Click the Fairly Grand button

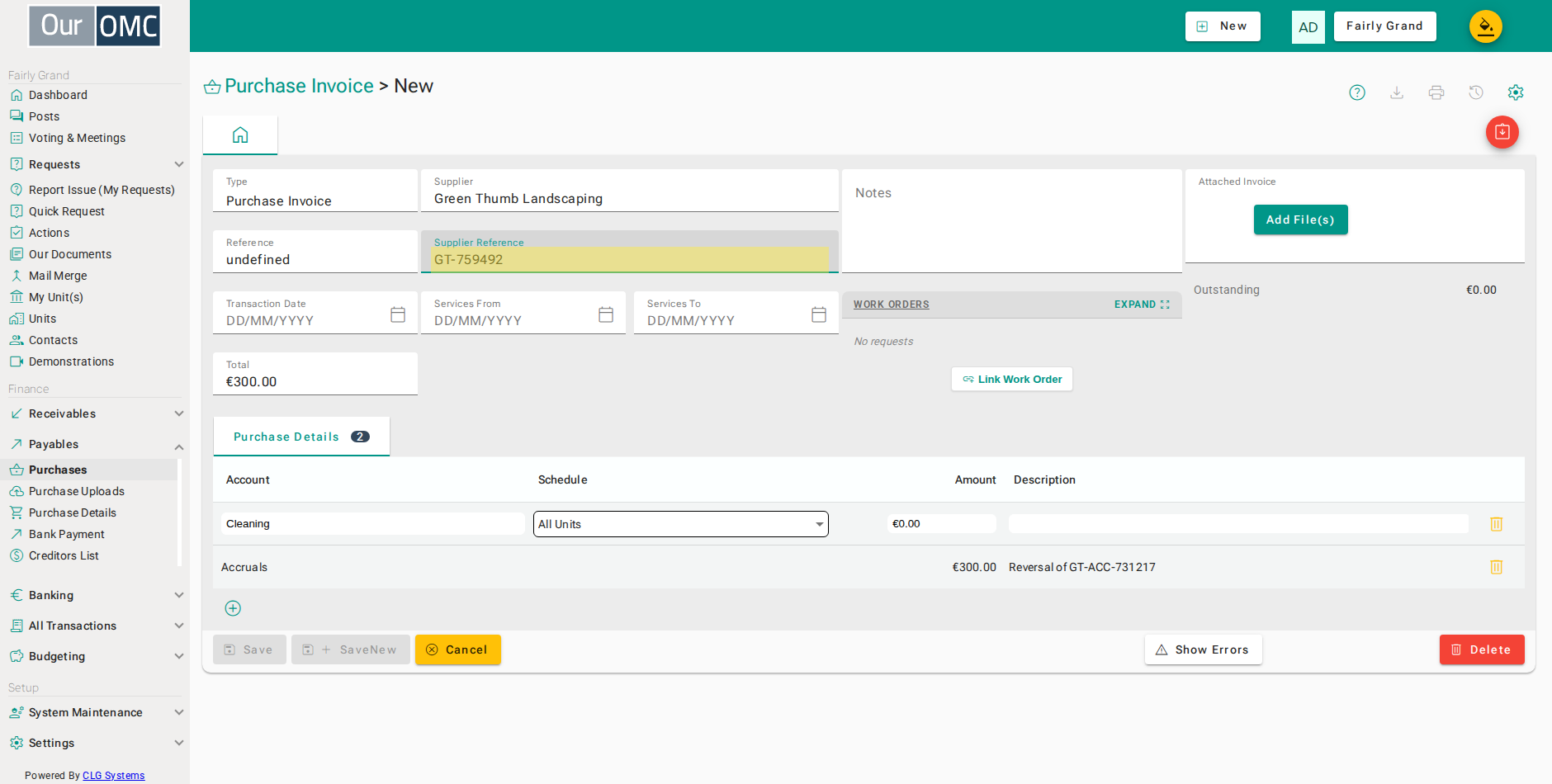click(x=1384, y=26)
